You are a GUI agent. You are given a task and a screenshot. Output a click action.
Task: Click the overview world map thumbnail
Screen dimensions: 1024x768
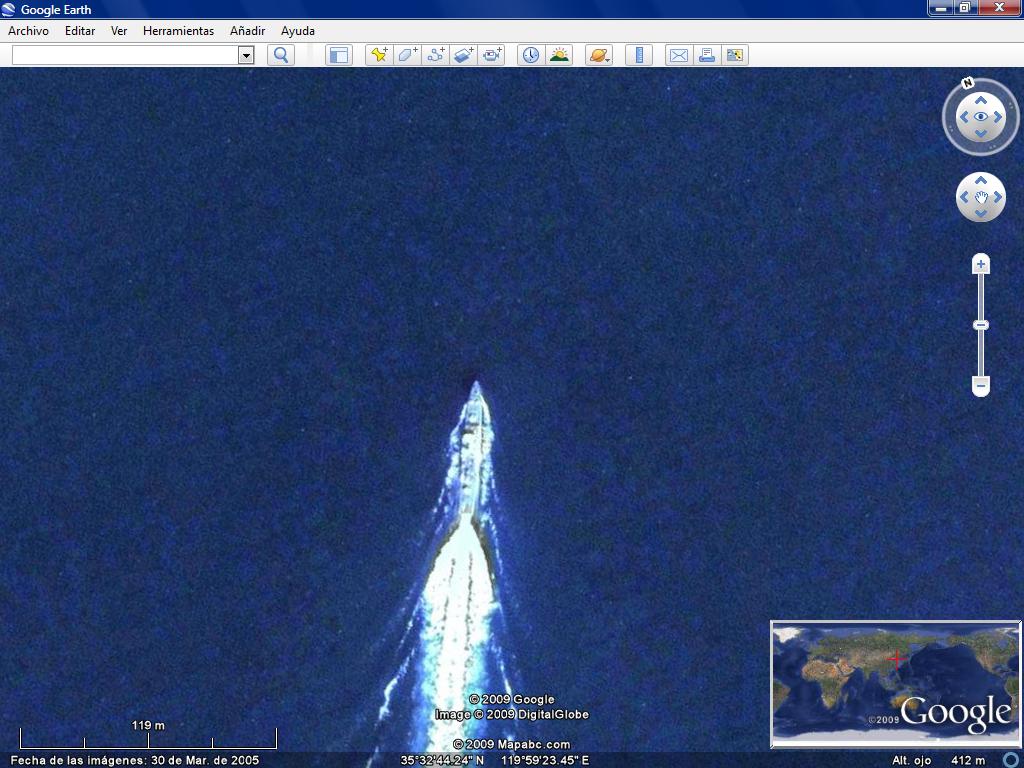click(895, 684)
